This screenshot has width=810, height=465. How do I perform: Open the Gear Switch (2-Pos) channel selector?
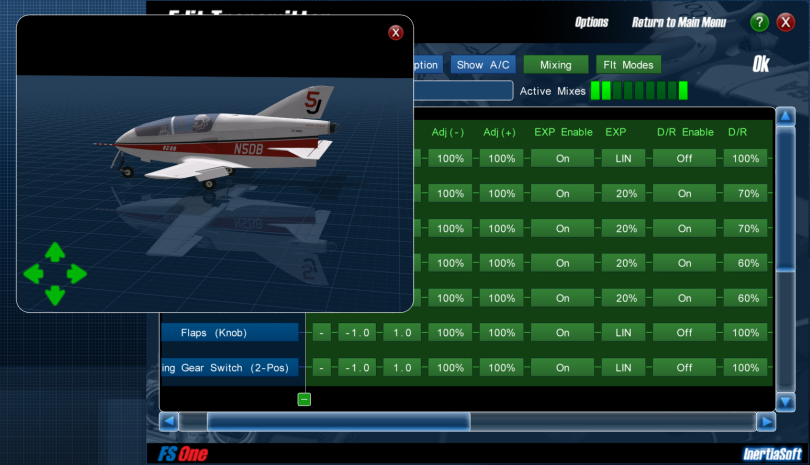coord(230,368)
